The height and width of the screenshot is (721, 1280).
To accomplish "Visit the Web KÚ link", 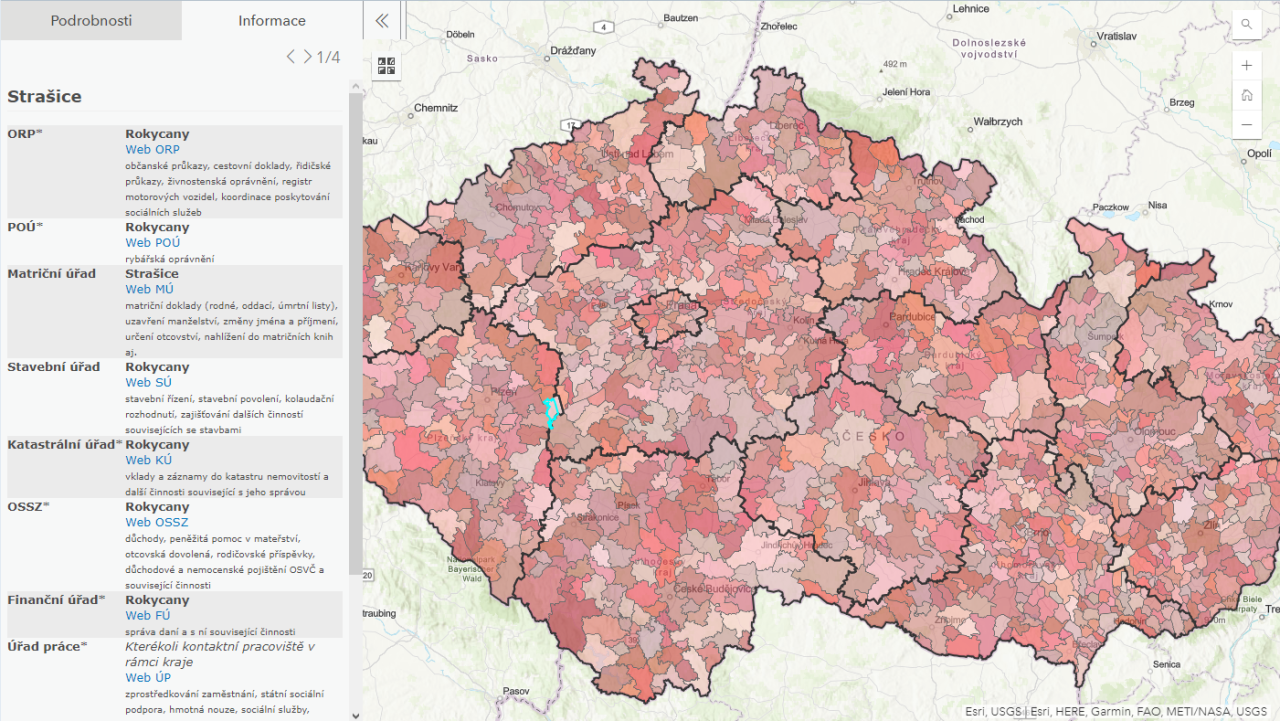I will point(148,460).
